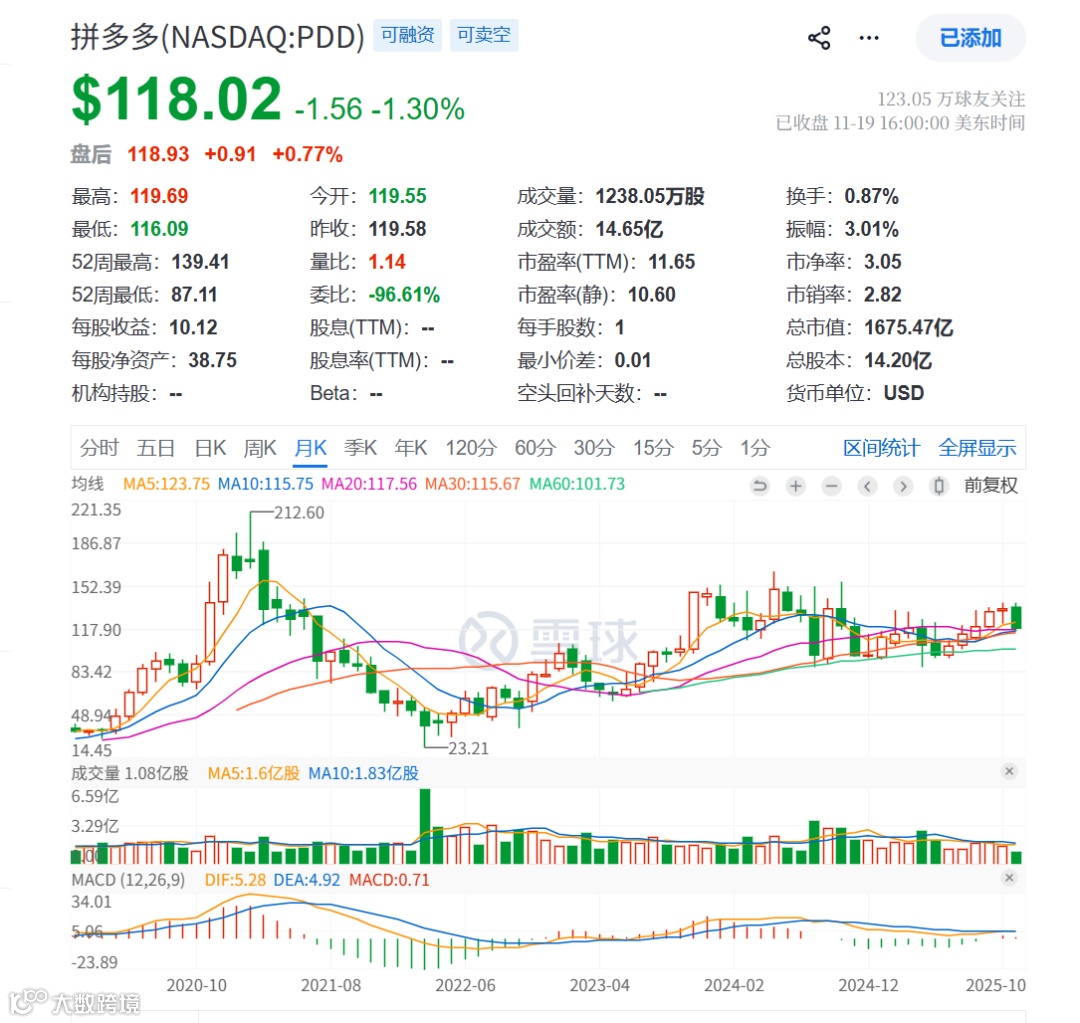The height and width of the screenshot is (1023, 1080).
Task: Click the volume MA10:1.83亿股 label
Action: [363, 774]
